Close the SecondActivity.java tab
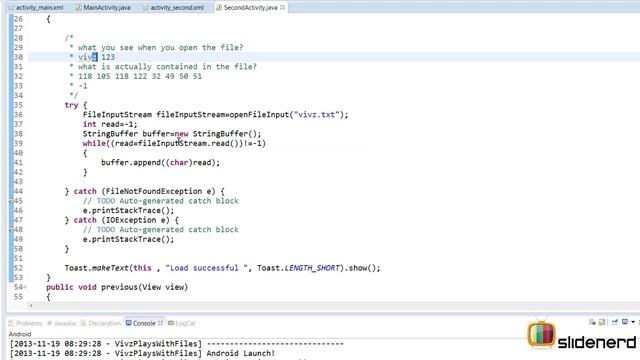 click(x=282, y=7)
